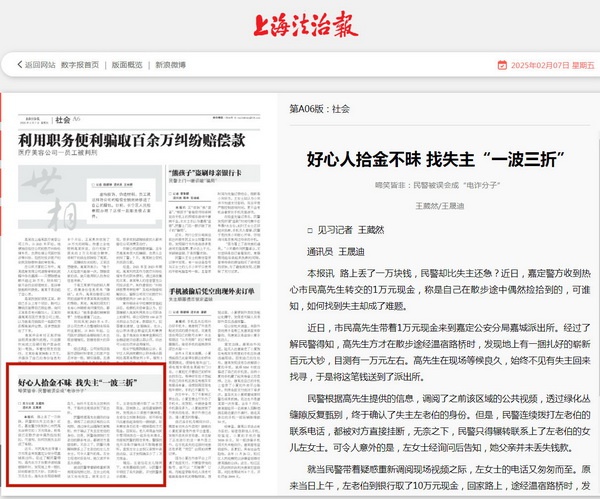
Task: Visit the 新浪微博 link
Action: tap(170, 65)
